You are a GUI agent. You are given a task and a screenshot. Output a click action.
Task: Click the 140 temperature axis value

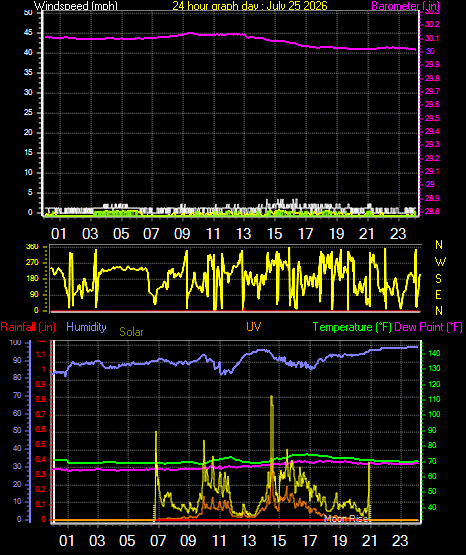[x=434, y=353]
